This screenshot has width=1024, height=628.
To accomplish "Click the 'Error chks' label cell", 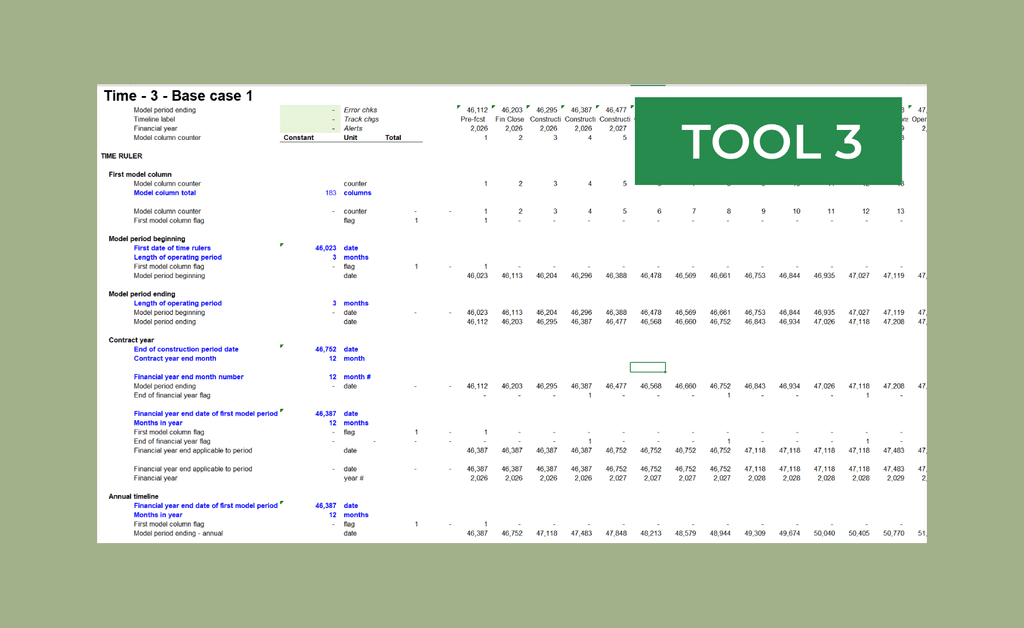I will [360, 110].
